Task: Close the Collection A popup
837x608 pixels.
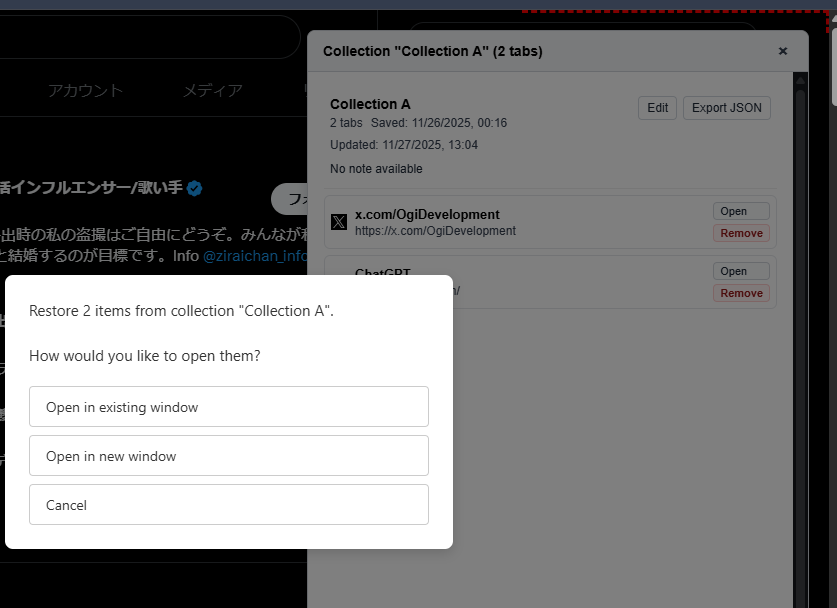Action: coord(782,51)
